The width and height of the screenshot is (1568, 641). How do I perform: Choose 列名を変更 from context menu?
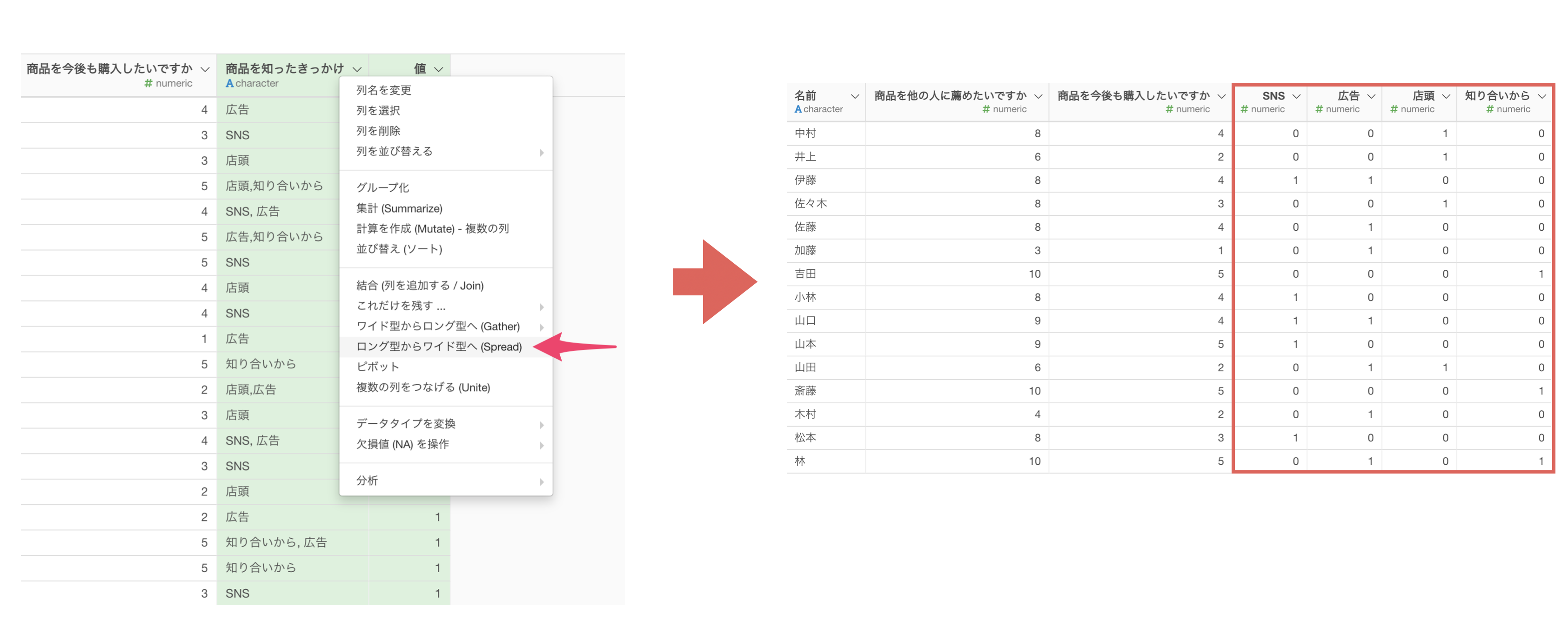coord(446,90)
